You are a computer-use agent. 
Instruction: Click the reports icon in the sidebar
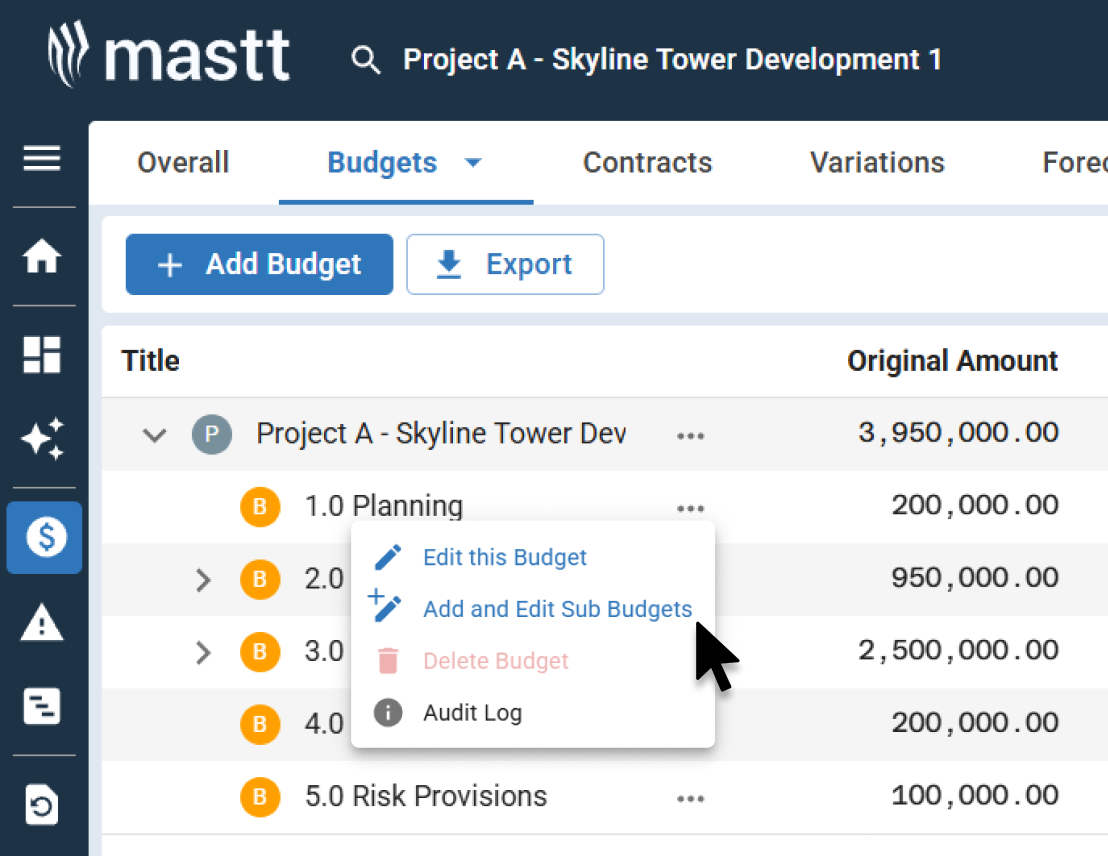[x=44, y=706]
